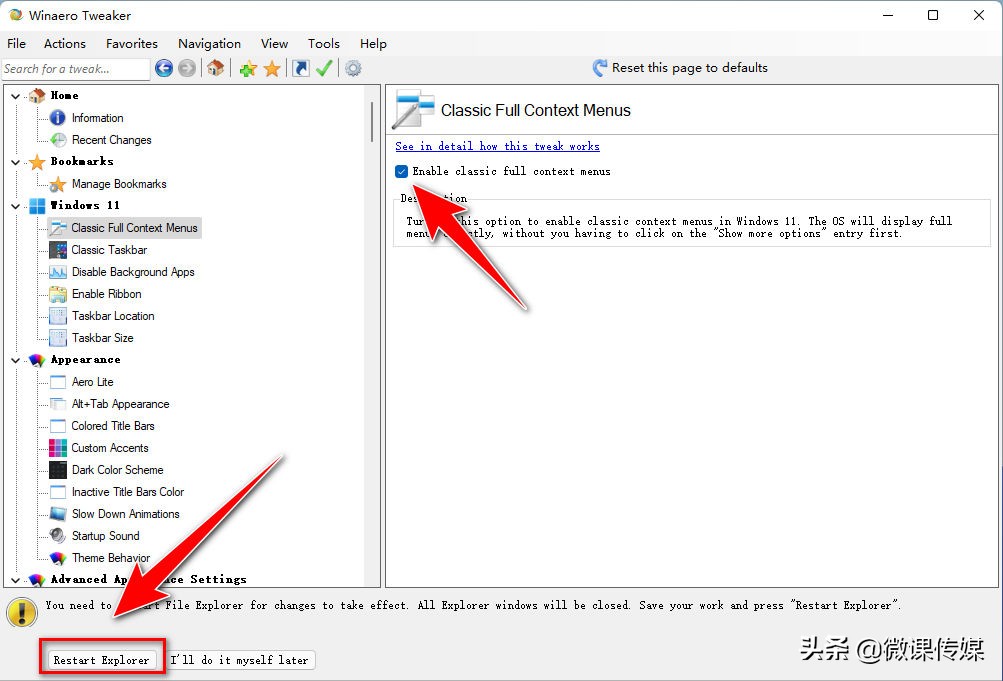Open the Tools menu
Image resolution: width=1003 pixels, height=681 pixels.
coord(324,43)
